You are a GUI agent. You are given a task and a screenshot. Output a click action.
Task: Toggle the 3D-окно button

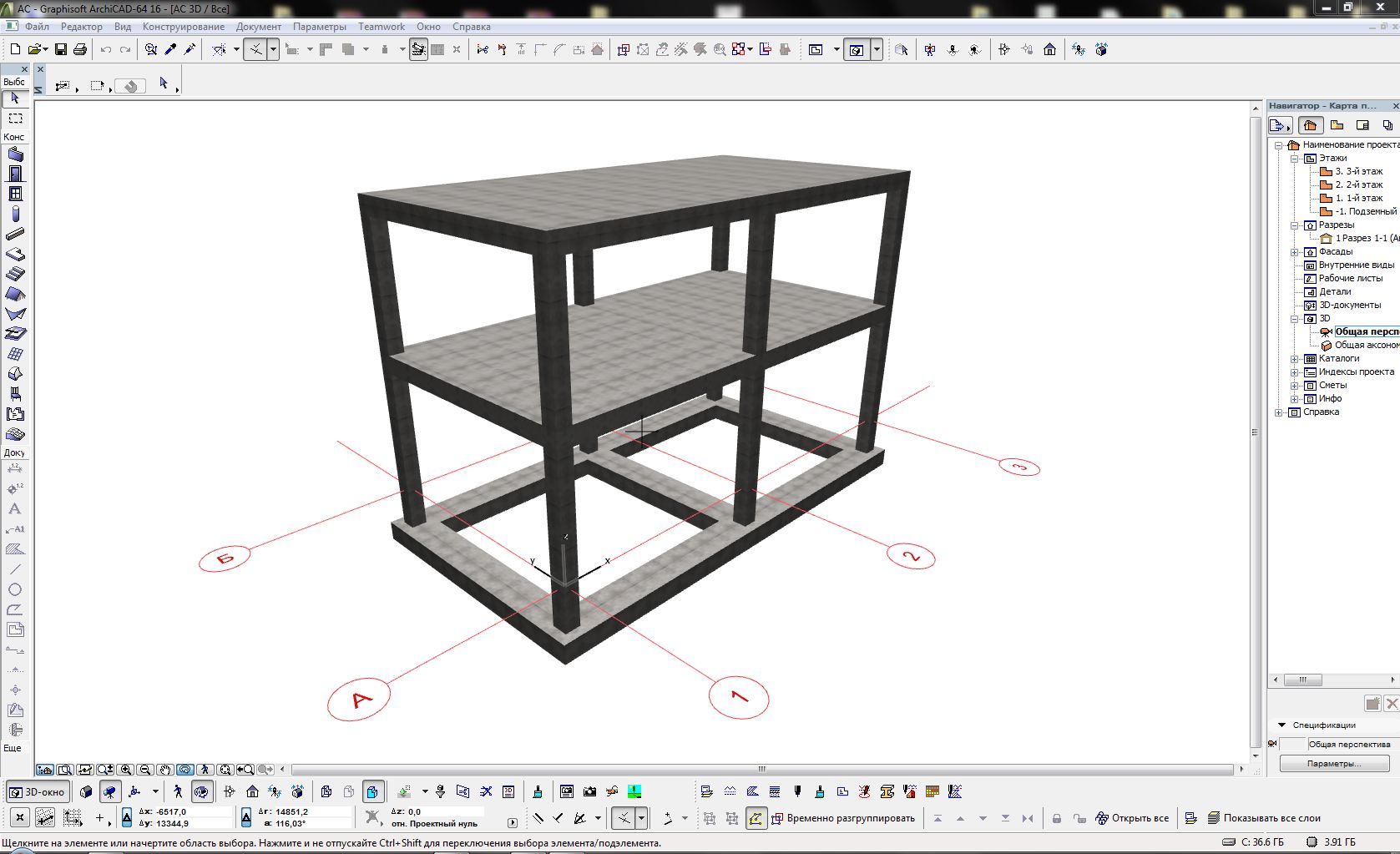pyautogui.click(x=38, y=791)
